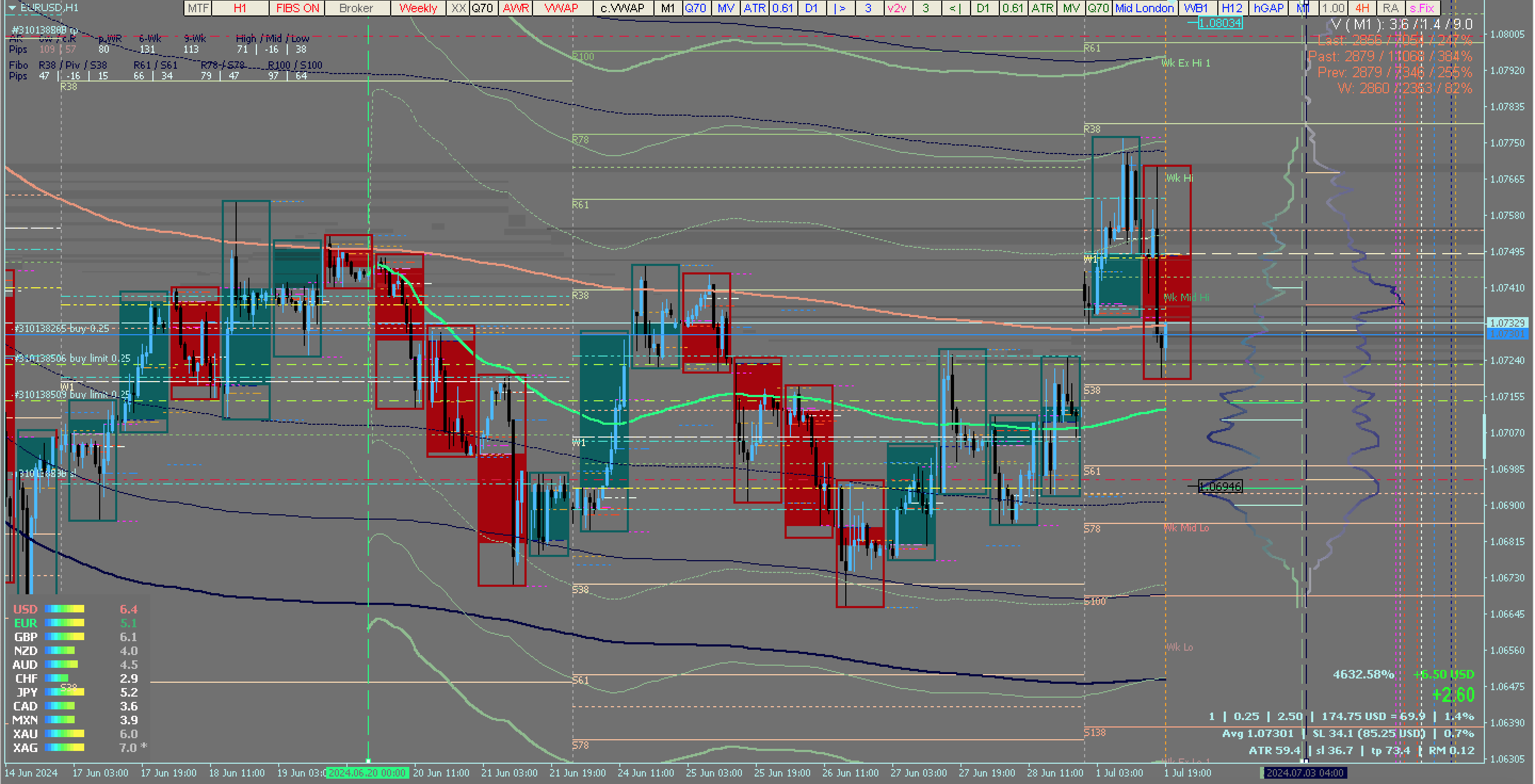Image resolution: width=1535 pixels, height=784 pixels.
Task: Click the RA toolbar button
Action: 1391,8
